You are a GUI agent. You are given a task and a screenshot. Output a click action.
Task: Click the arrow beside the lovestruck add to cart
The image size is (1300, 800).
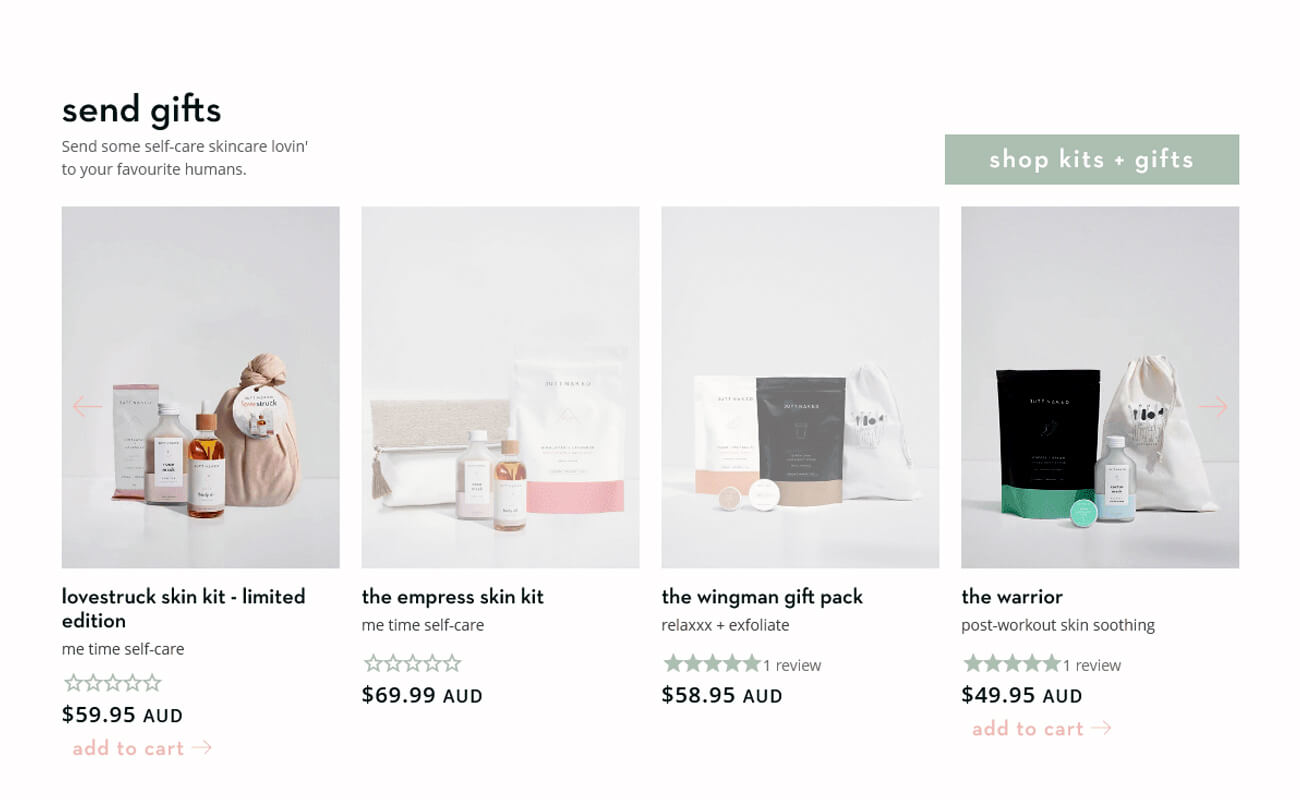pos(202,747)
